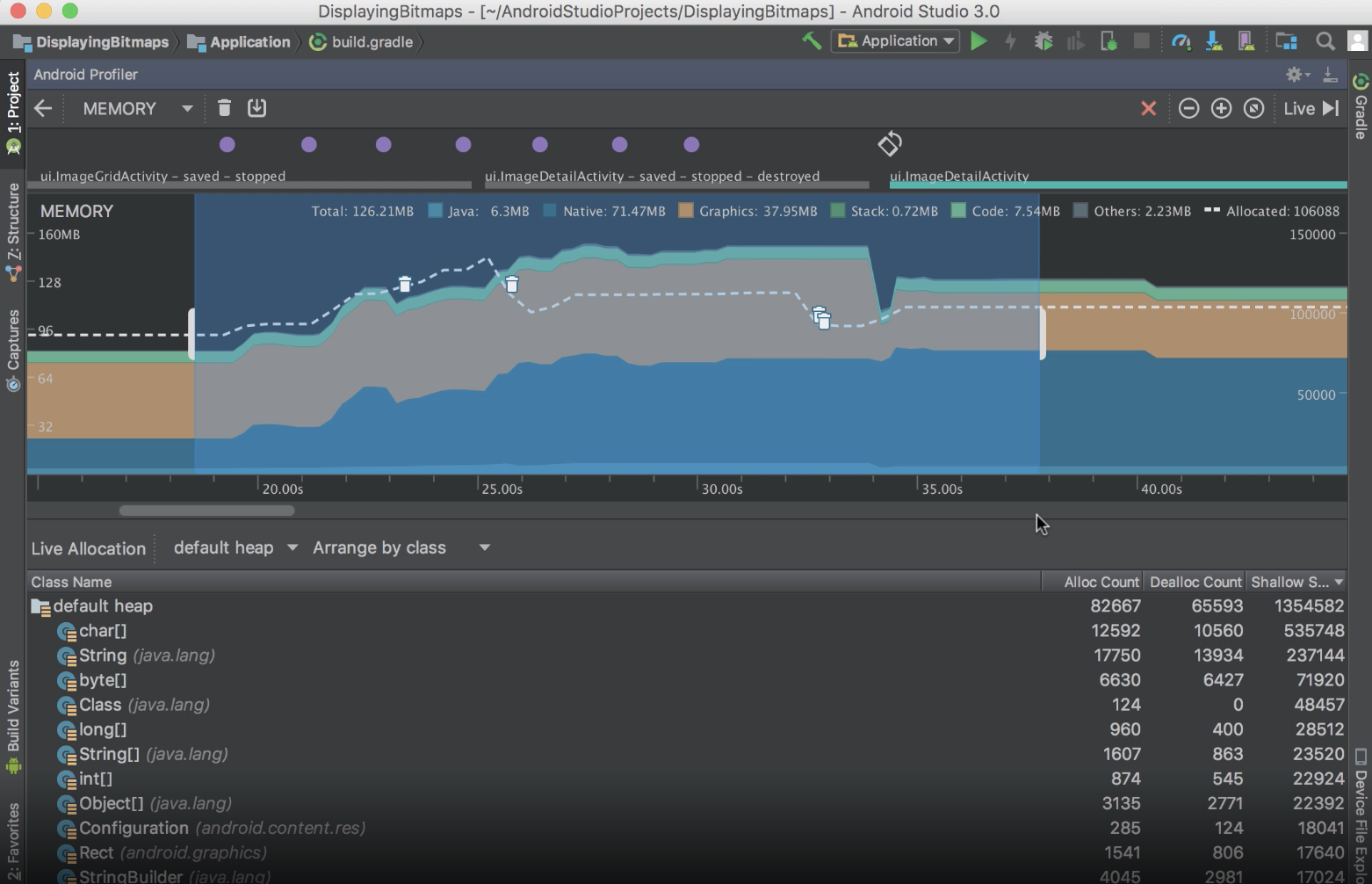The height and width of the screenshot is (884, 1372).
Task: Run the app with the green play icon
Action: pos(978,41)
